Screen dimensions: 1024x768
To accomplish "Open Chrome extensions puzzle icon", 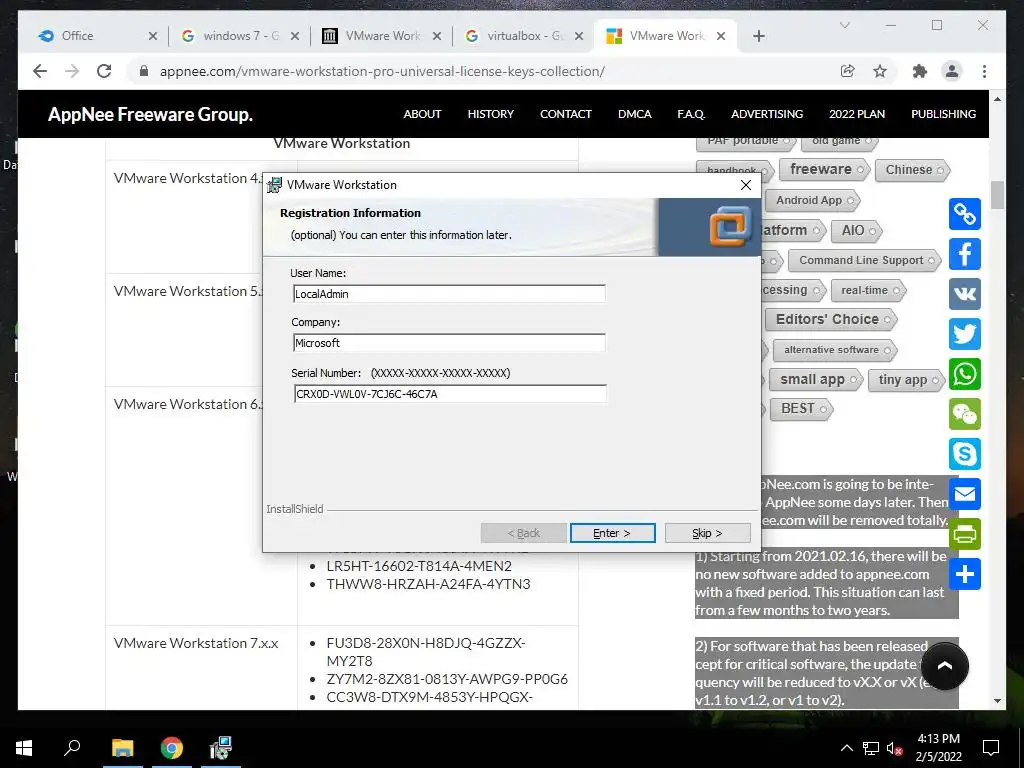I will tap(920, 71).
